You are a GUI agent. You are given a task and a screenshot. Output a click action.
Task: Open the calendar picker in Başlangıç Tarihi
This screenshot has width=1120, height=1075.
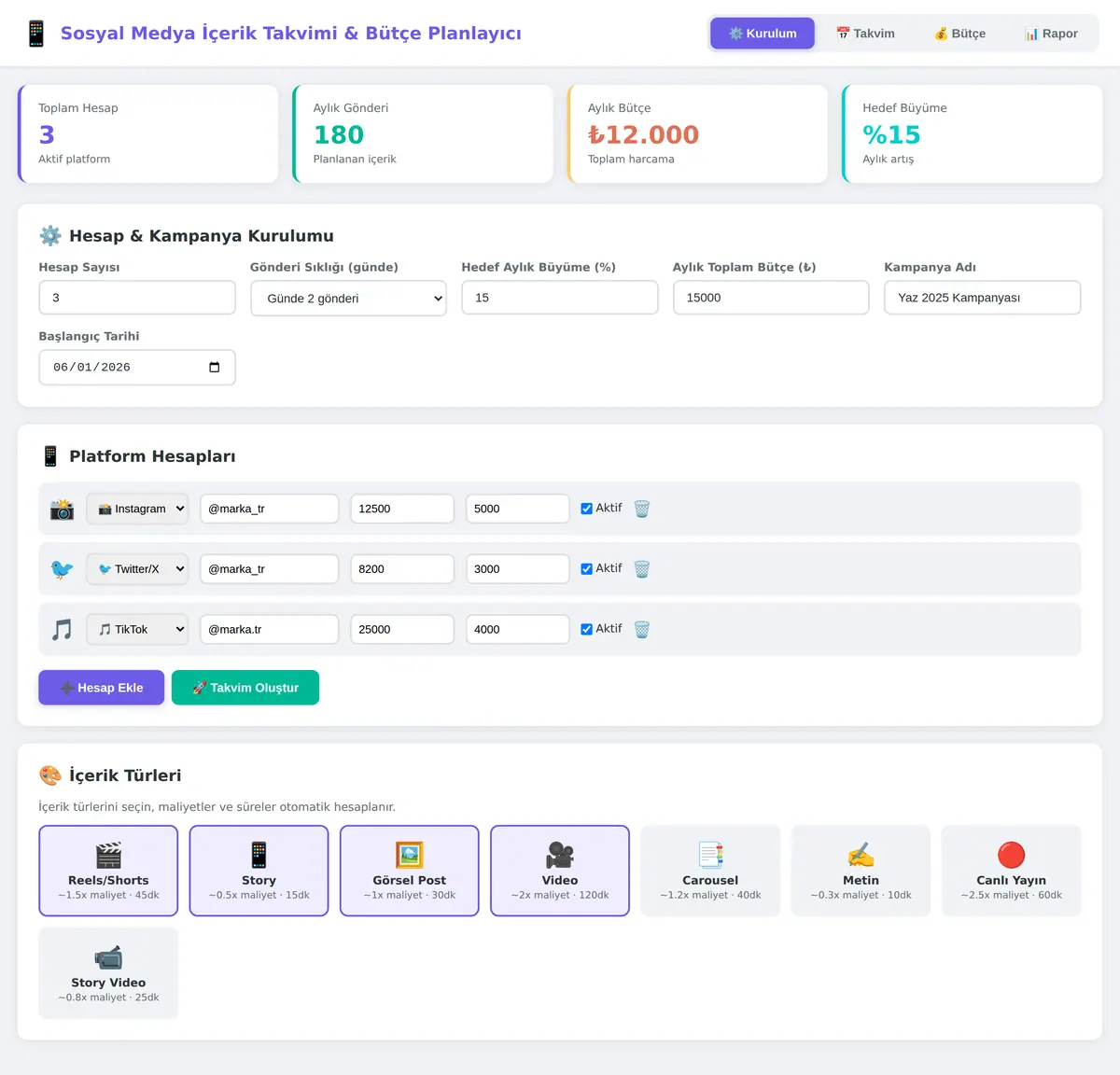tap(215, 367)
